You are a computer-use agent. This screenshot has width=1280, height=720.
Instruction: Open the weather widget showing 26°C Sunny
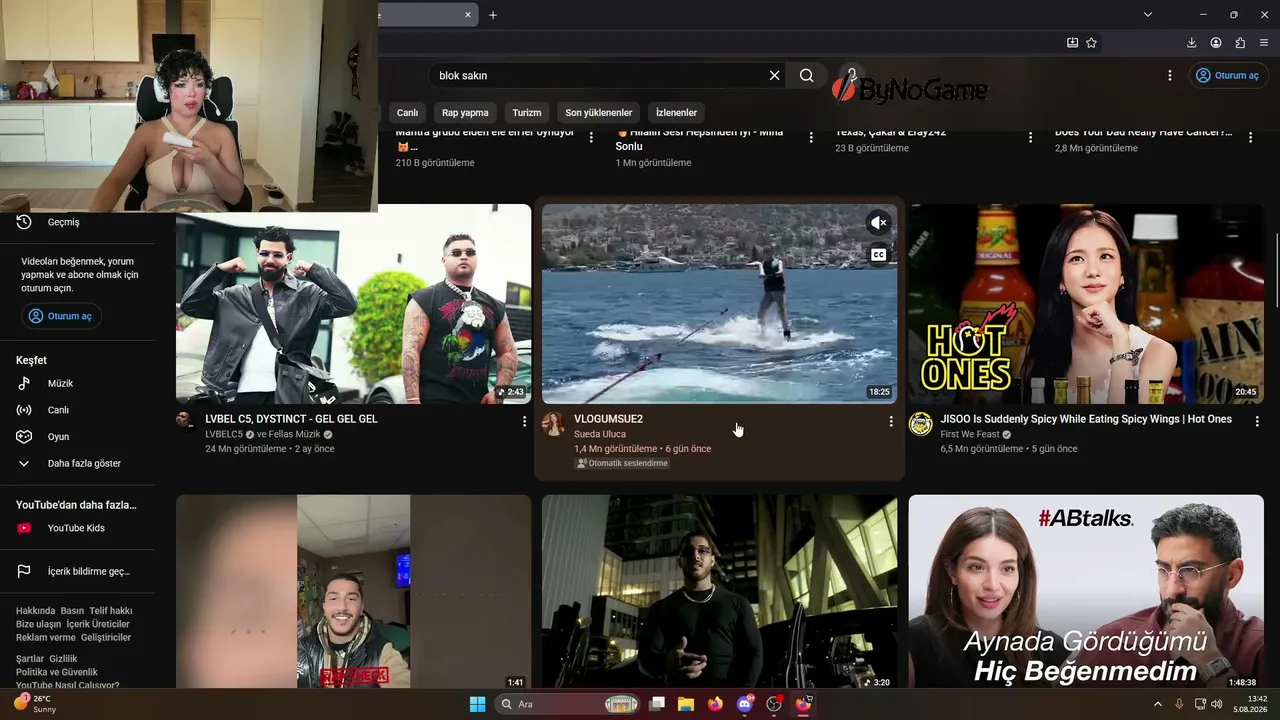pos(36,704)
